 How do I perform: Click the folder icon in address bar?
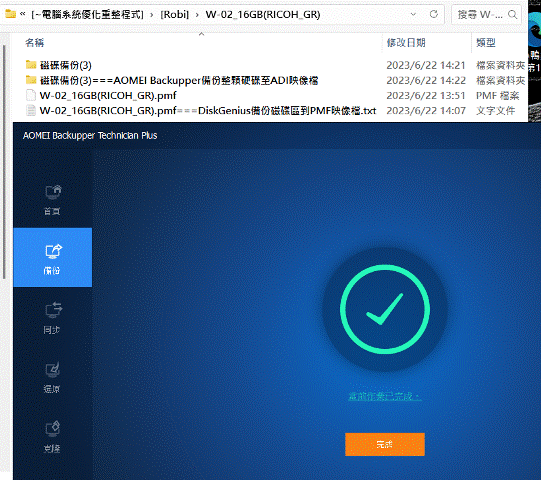tap(10, 14)
